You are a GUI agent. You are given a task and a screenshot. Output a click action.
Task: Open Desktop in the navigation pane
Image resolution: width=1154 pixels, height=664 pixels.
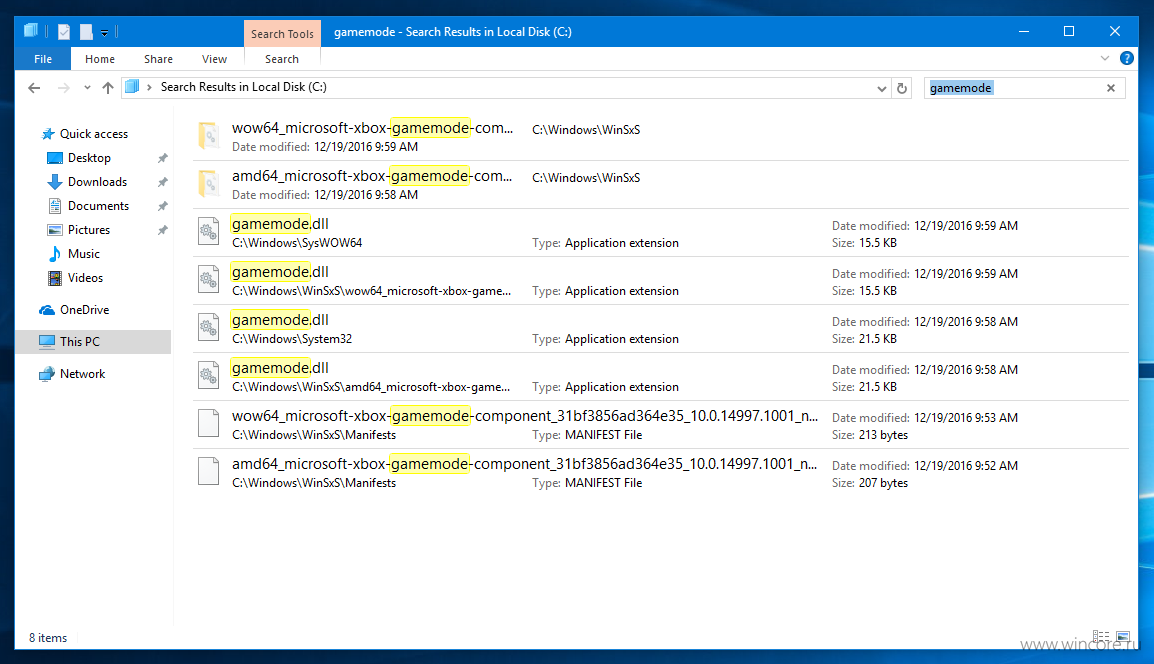(89, 158)
